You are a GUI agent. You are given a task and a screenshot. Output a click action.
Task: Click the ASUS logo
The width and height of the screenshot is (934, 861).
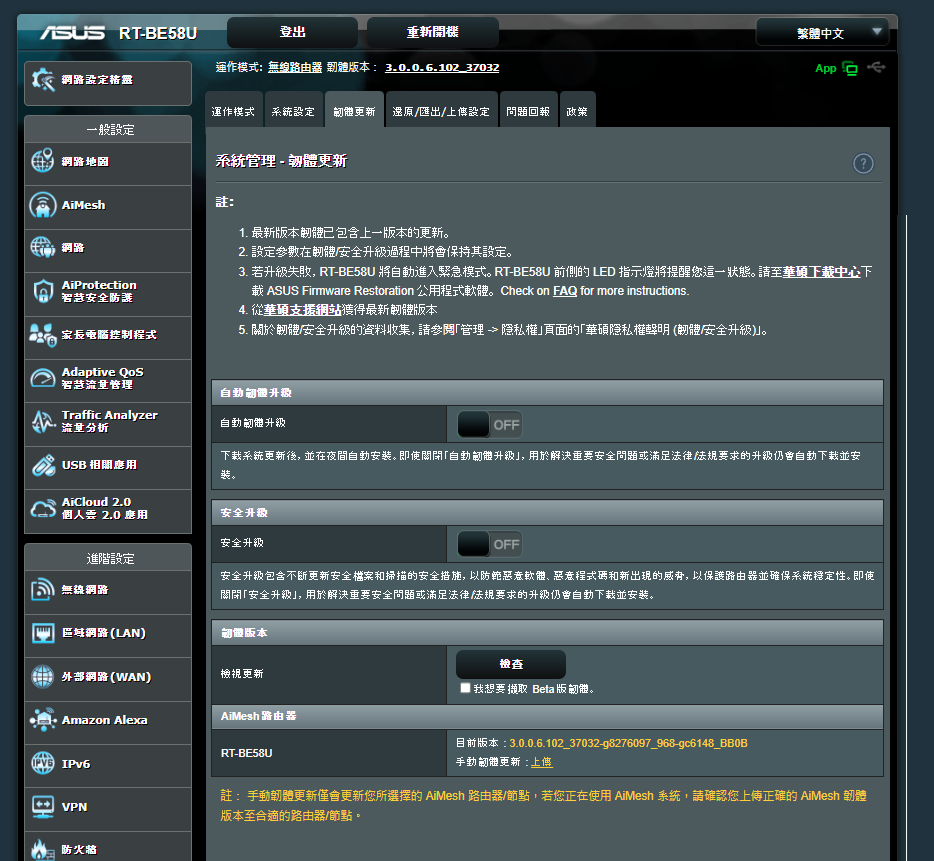point(73,33)
